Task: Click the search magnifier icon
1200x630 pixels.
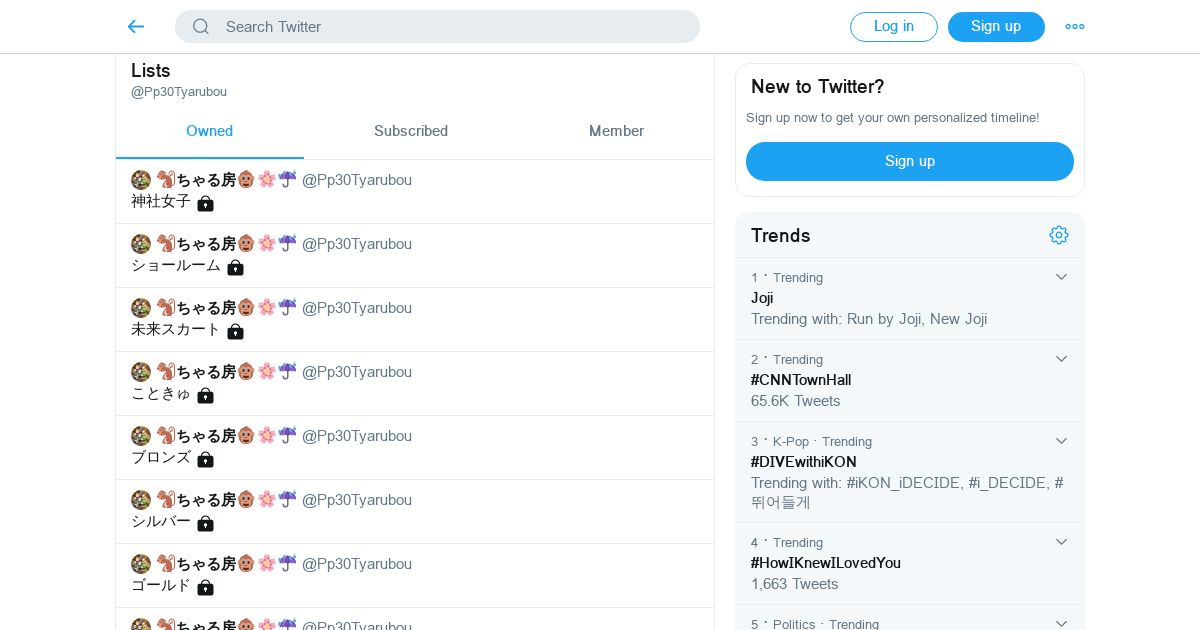Action: (x=201, y=27)
